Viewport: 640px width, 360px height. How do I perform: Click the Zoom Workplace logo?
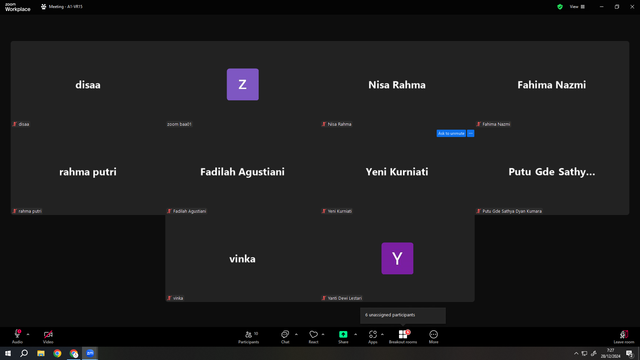tap(18, 7)
